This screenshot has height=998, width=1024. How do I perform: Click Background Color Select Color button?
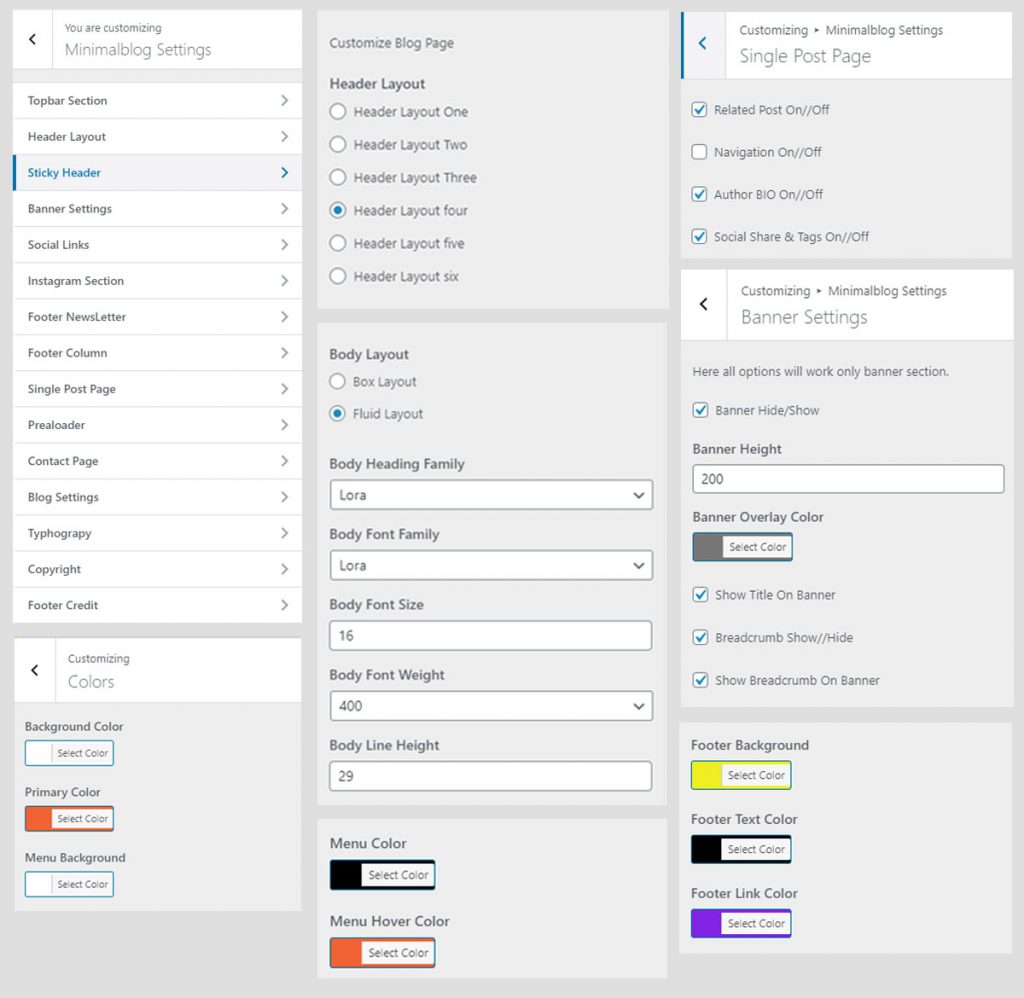tap(82, 753)
